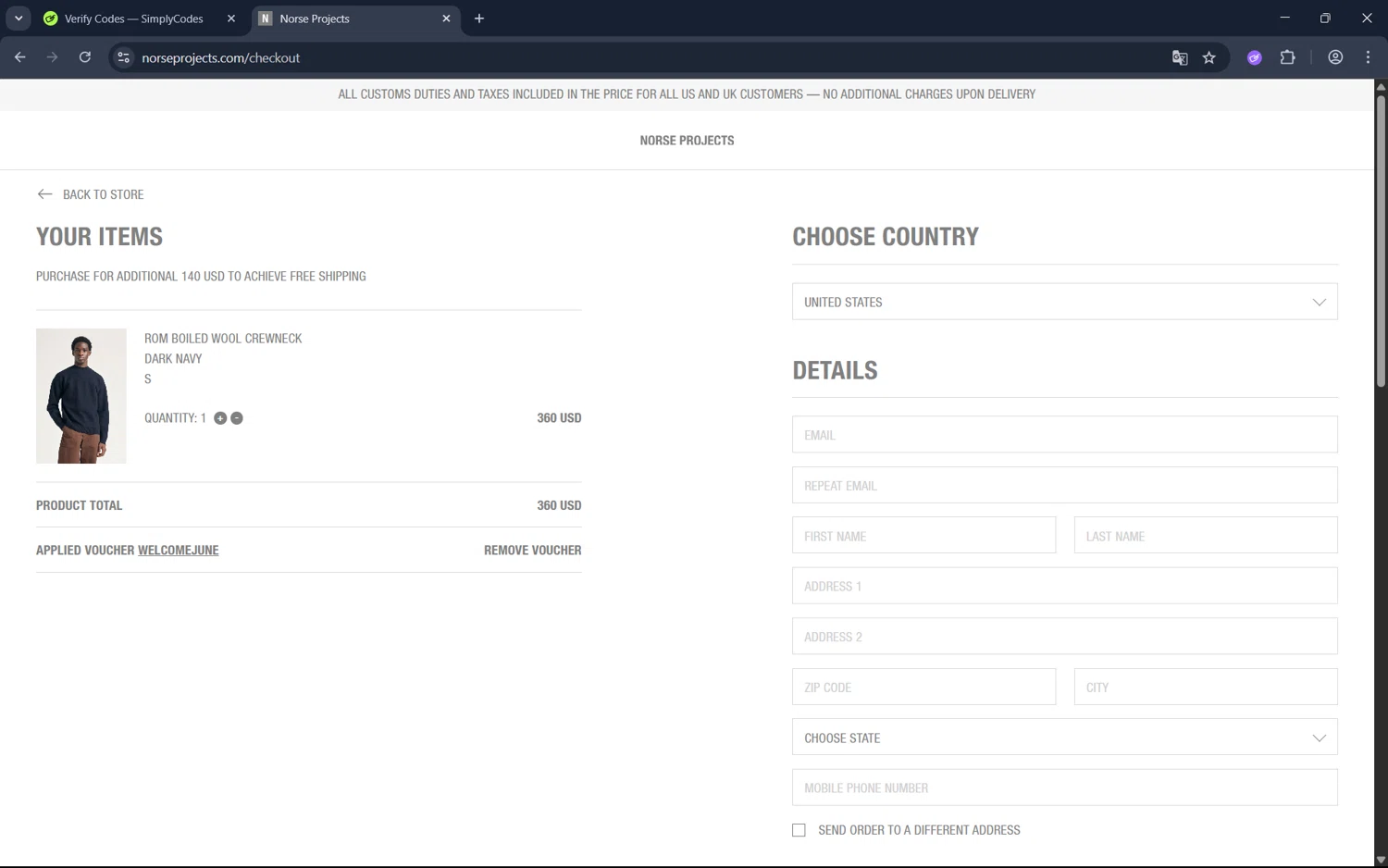Switch to Verify Codes — SimplyCodes tab
Screen dimensions: 1388x868
point(134,19)
